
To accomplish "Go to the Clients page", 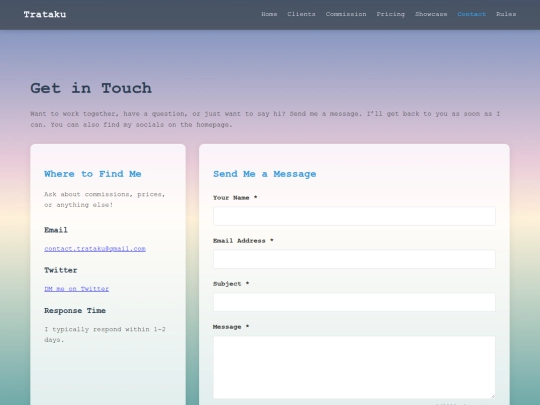I will 301,14.
